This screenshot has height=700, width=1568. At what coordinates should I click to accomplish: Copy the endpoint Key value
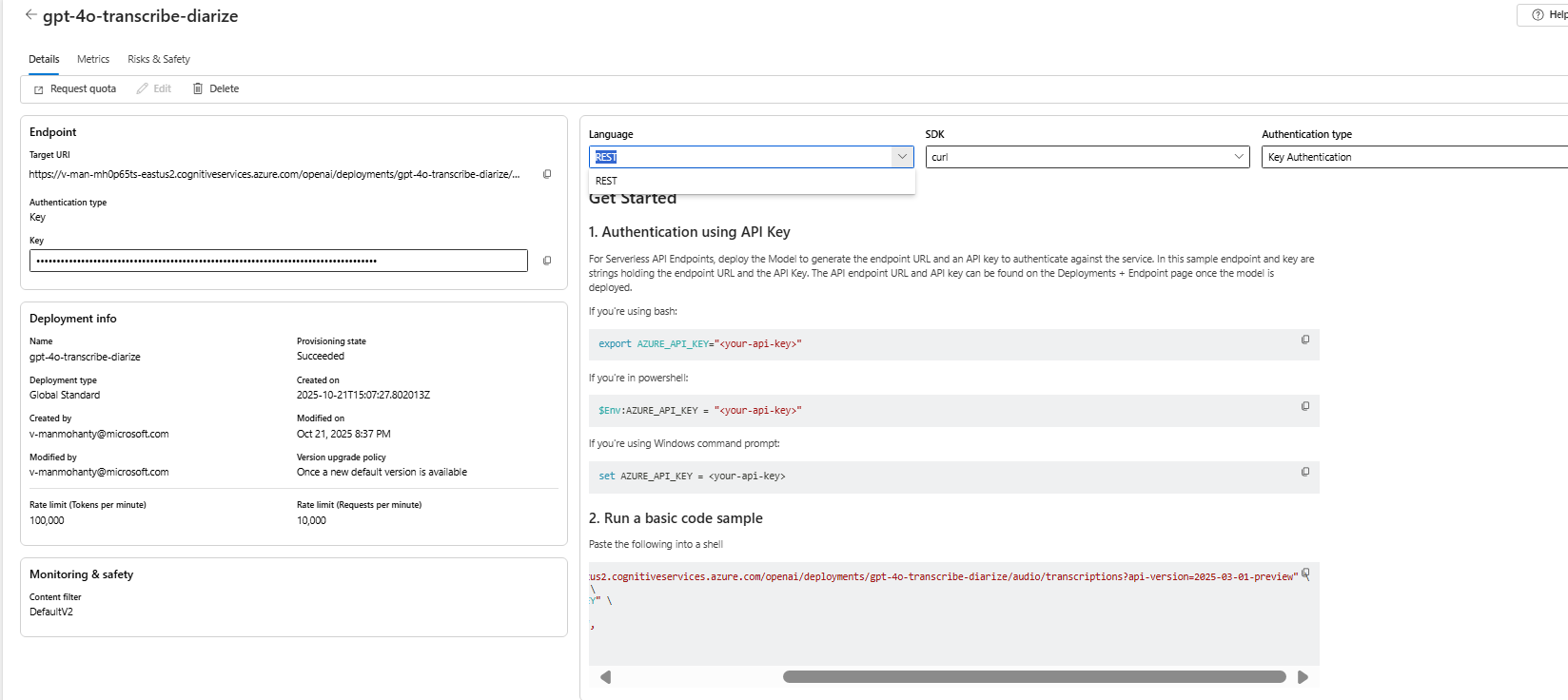coord(547,261)
